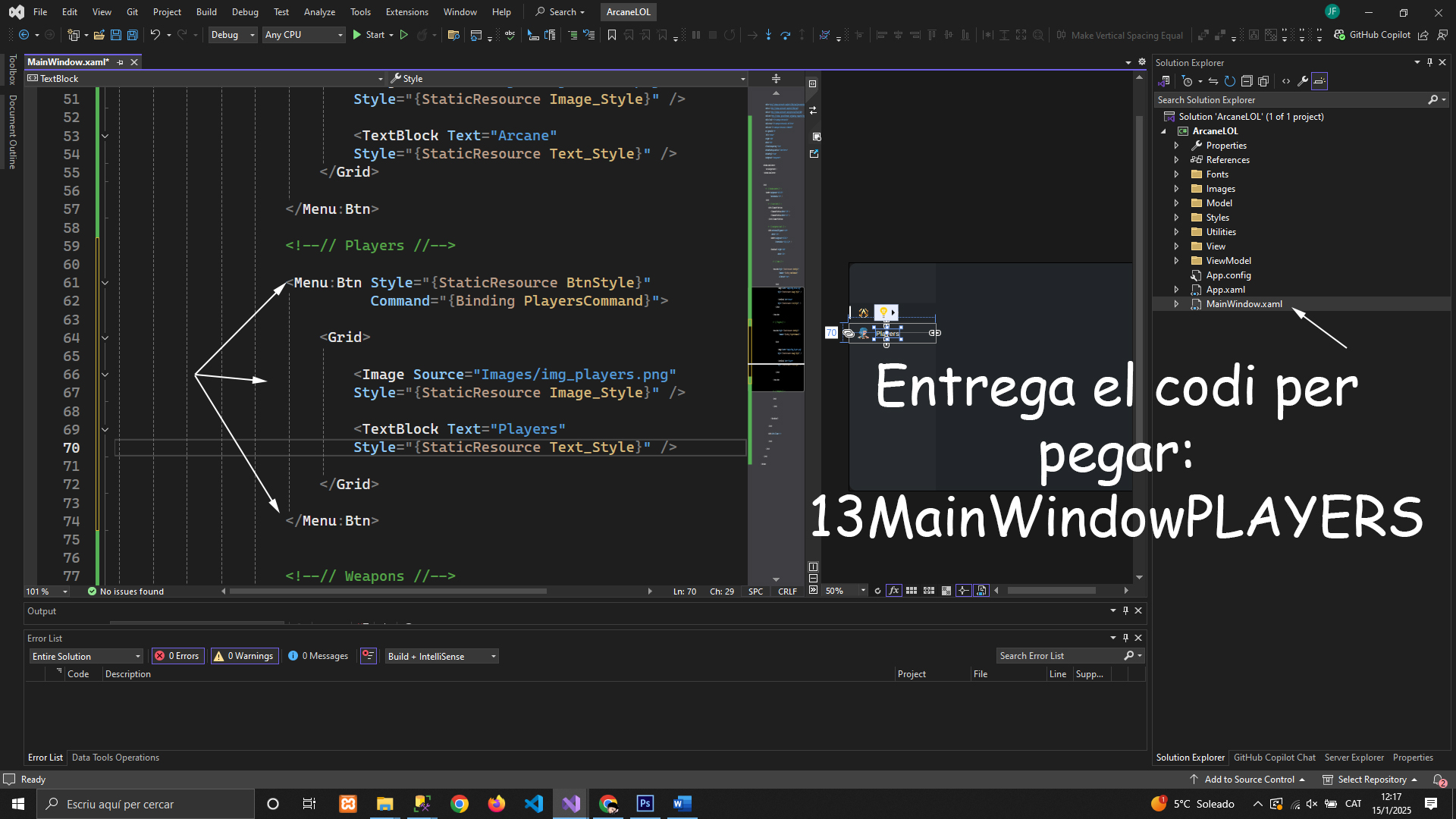This screenshot has width=1456, height=819.
Task: Open the Build menu
Action: click(x=206, y=11)
